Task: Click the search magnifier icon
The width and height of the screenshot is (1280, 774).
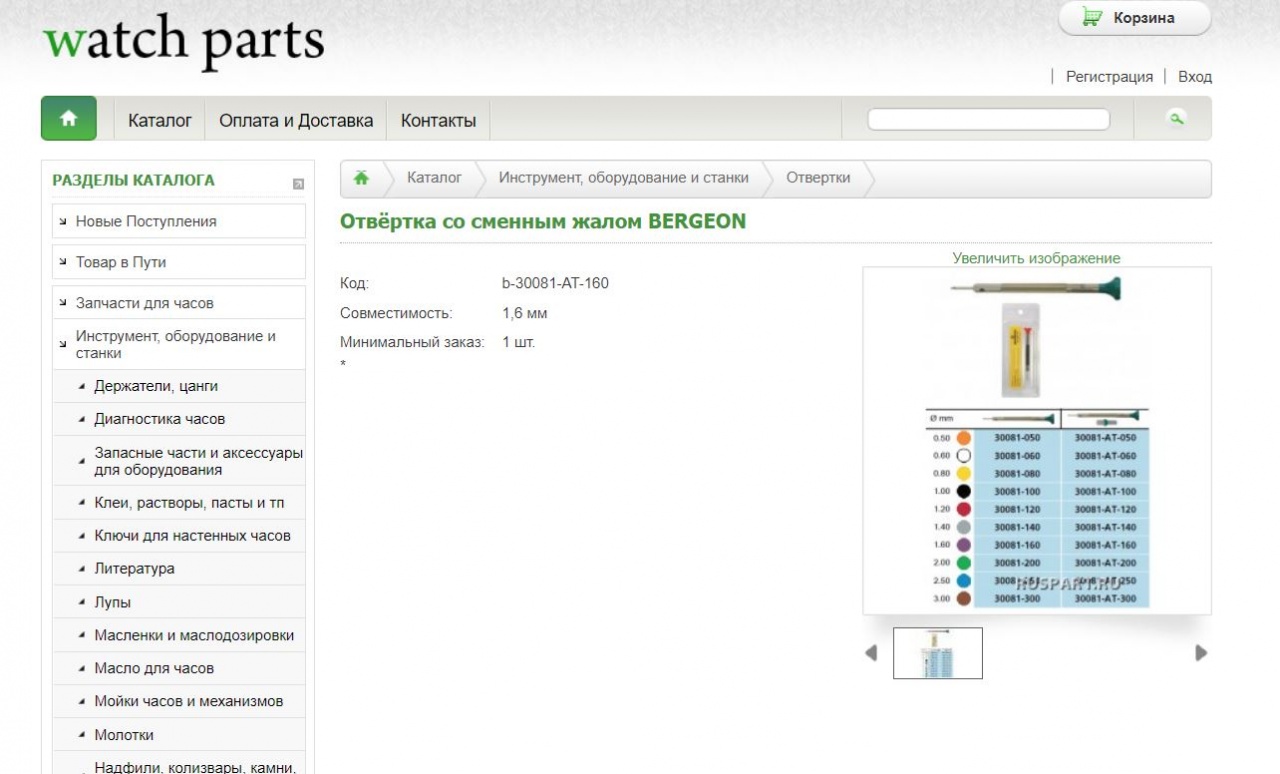Action: pos(1176,119)
